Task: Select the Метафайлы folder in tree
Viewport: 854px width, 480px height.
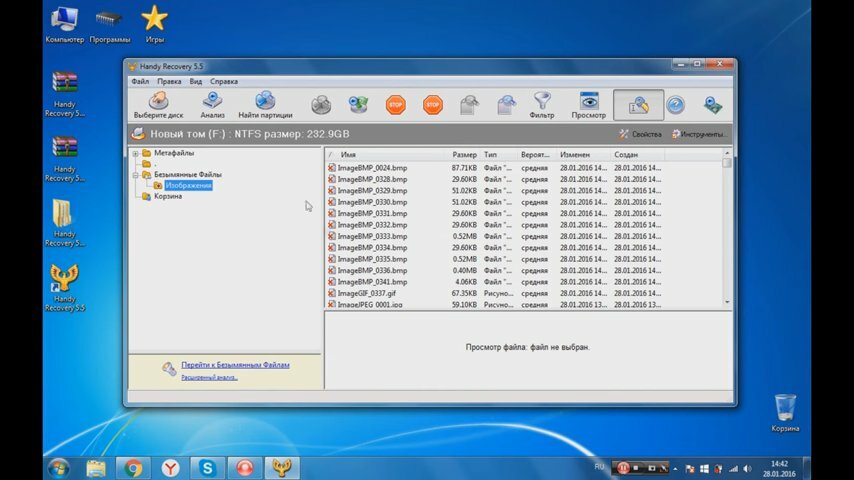Action: point(173,153)
